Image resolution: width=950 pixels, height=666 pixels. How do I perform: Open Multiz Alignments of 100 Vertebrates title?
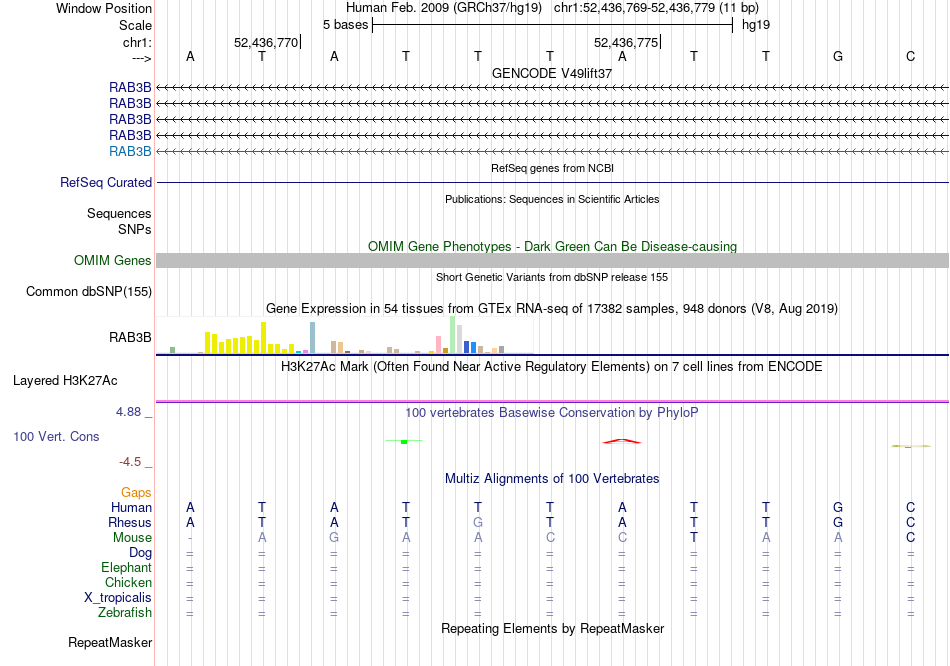click(x=552, y=479)
